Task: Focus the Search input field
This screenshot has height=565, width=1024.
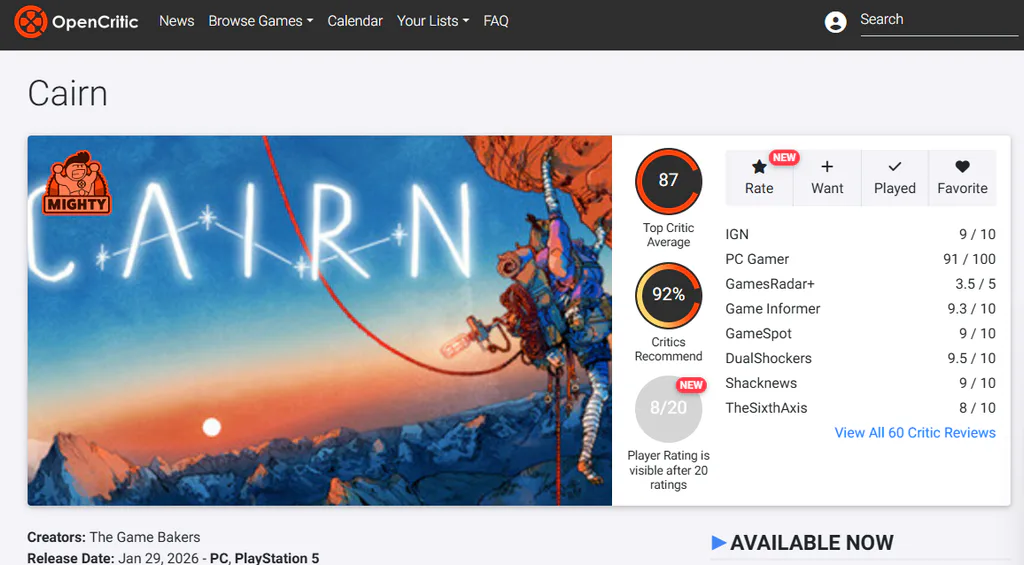Action: pos(938,20)
